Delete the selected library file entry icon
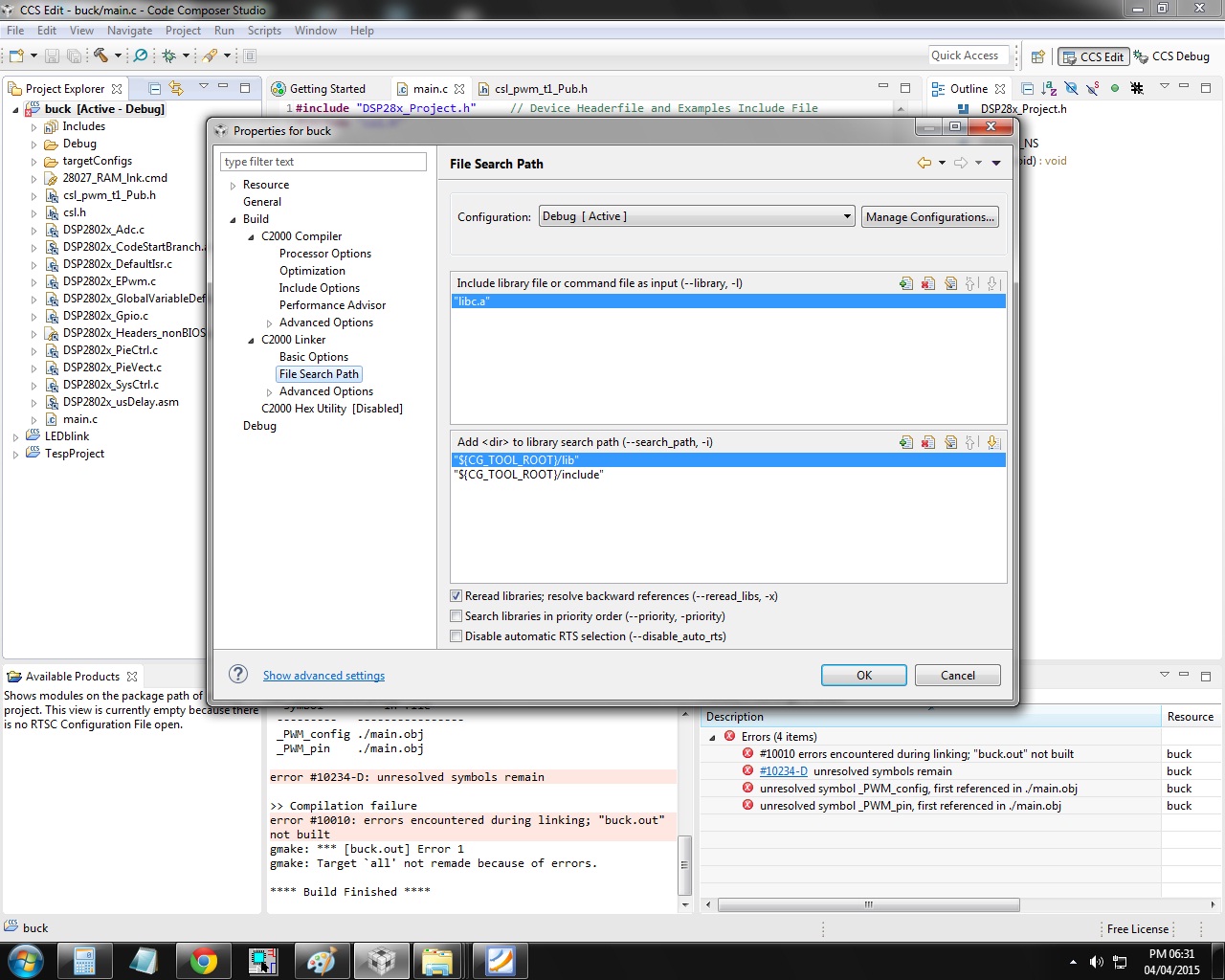The image size is (1225, 980). tap(928, 283)
